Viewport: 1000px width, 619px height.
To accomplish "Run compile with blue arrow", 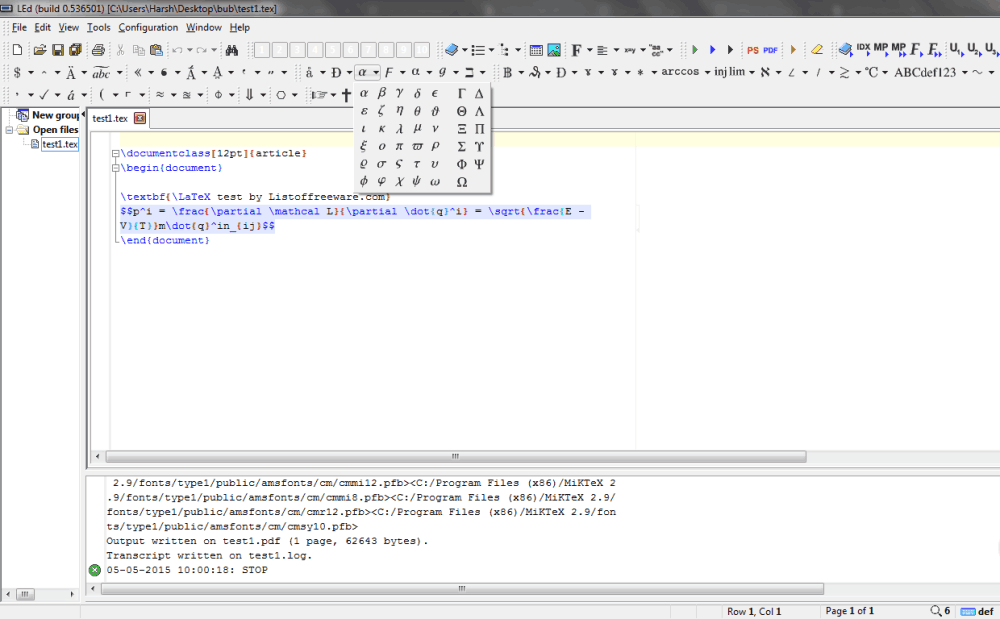I will [712, 50].
